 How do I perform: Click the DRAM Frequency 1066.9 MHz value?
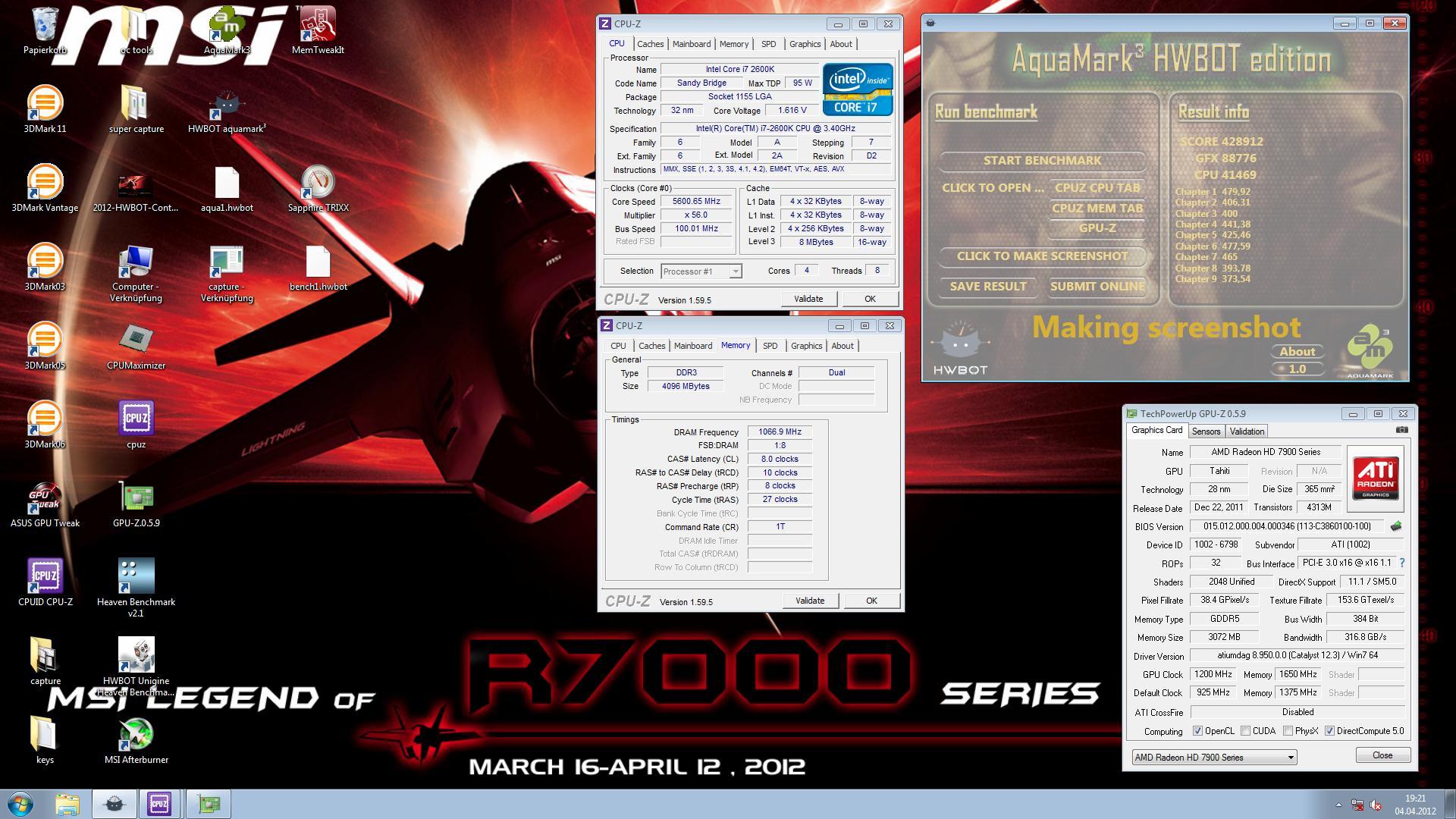pyautogui.click(x=780, y=431)
